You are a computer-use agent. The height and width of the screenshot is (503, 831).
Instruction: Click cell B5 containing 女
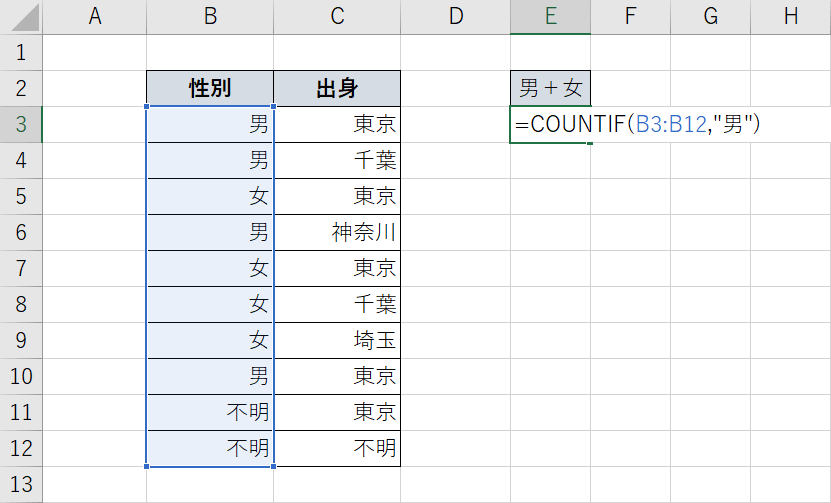click(x=210, y=197)
